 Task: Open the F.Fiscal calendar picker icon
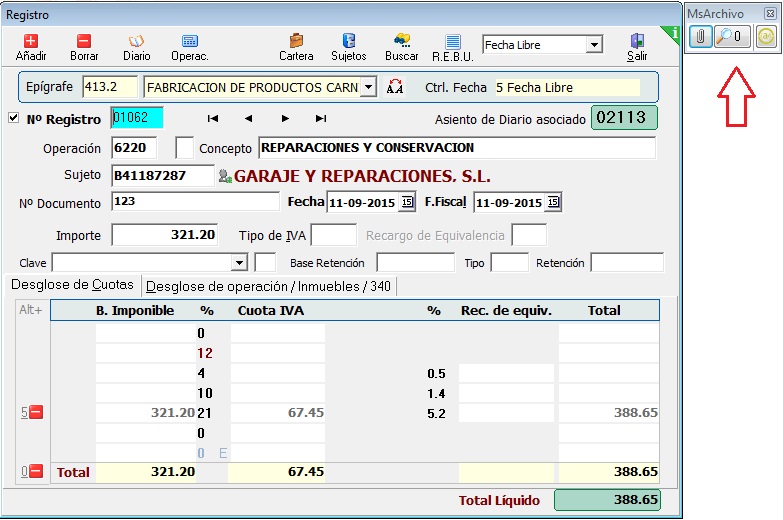(553, 202)
